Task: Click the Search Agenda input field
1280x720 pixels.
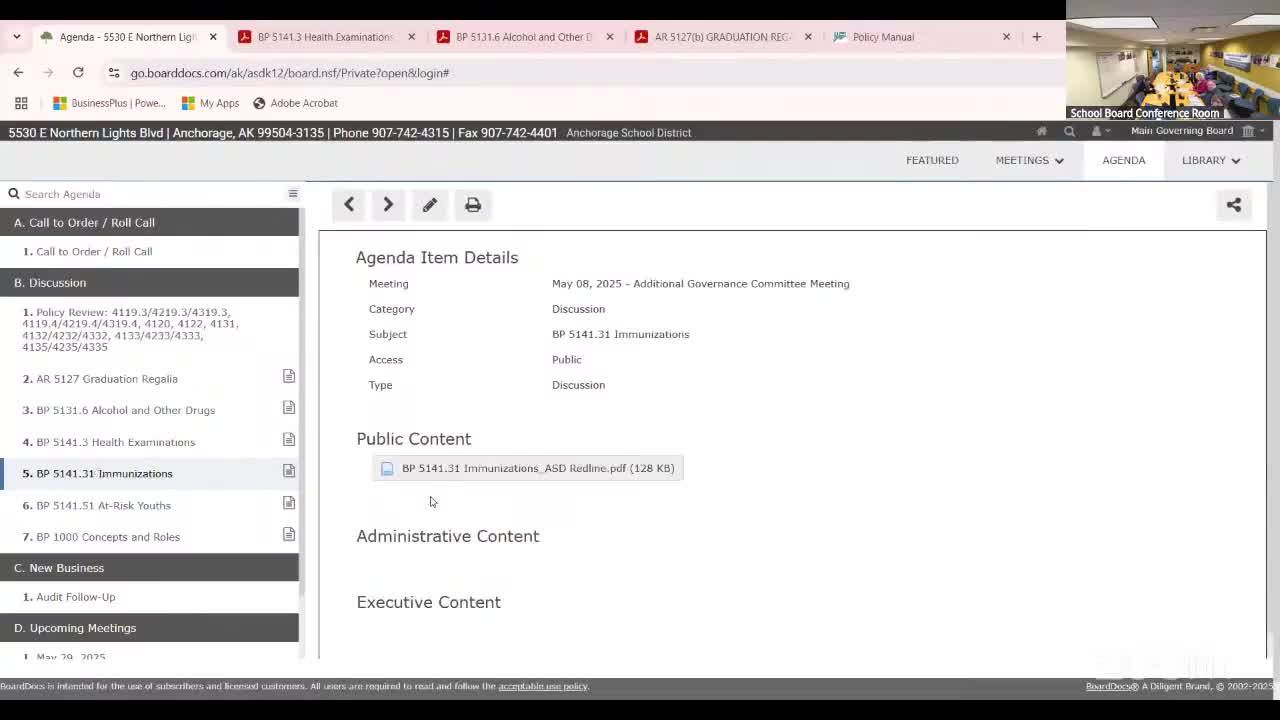Action: click(x=150, y=194)
